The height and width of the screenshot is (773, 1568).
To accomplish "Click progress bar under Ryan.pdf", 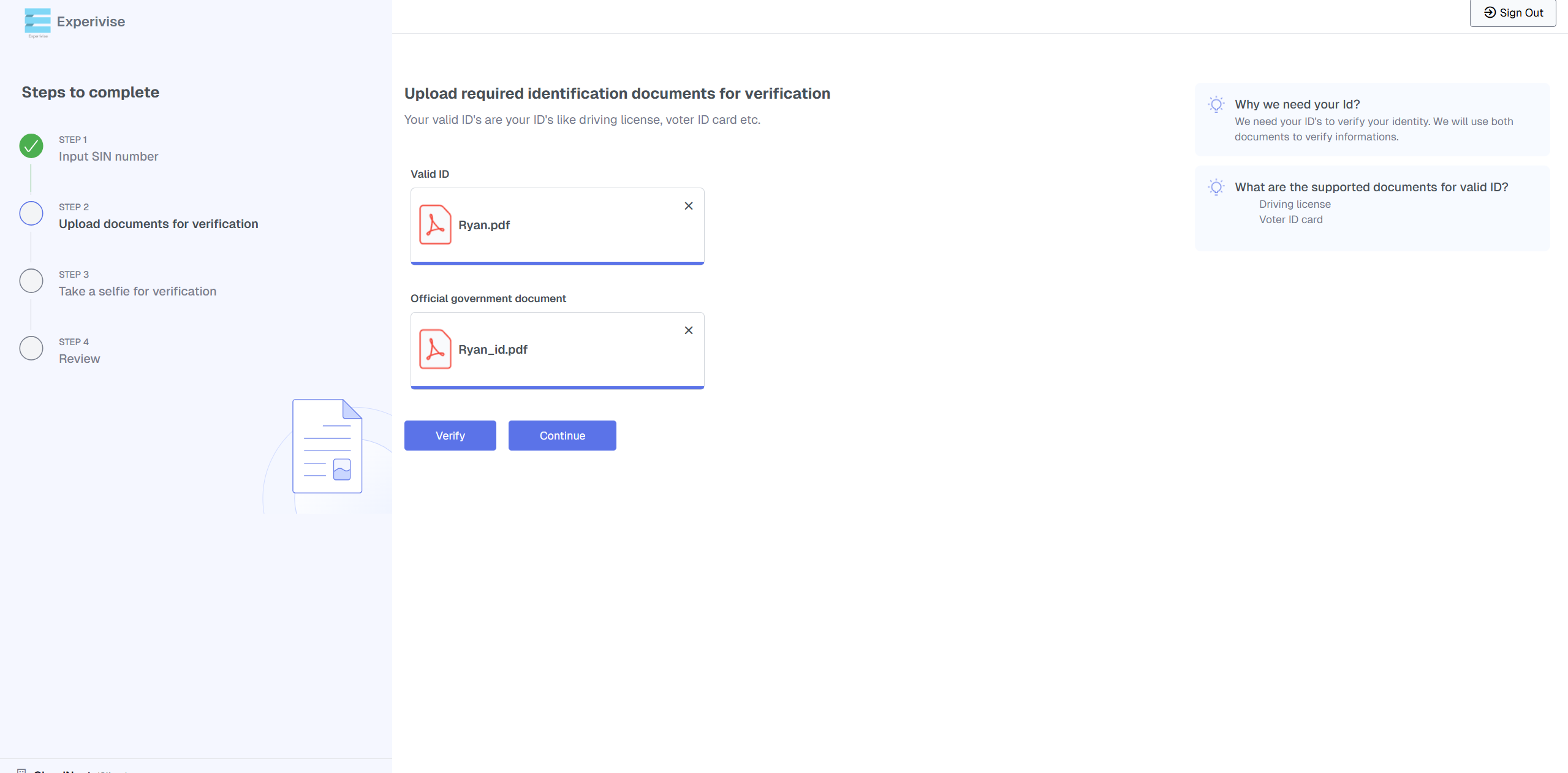I will coord(557,263).
